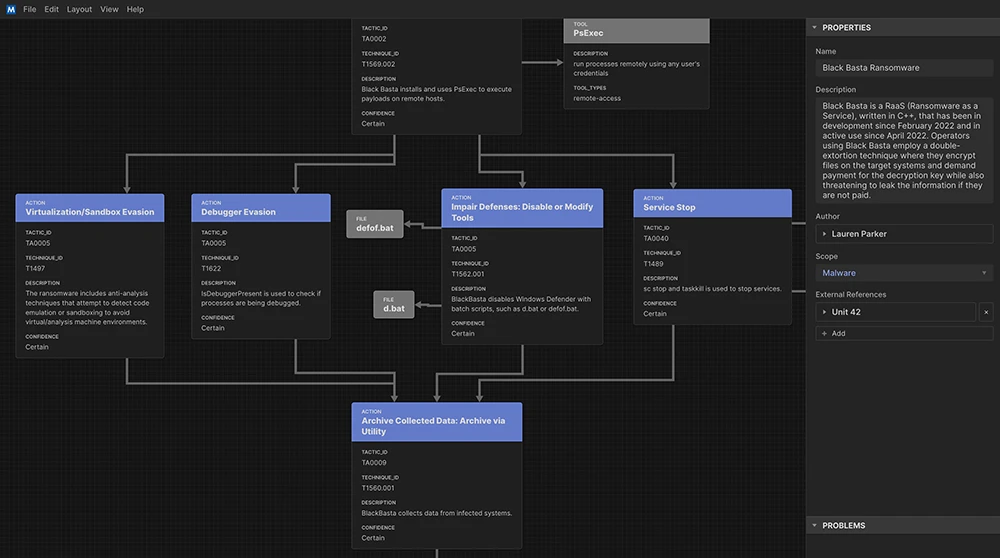1000x558 pixels.
Task: Select the d.bat file node
Action: [393, 305]
